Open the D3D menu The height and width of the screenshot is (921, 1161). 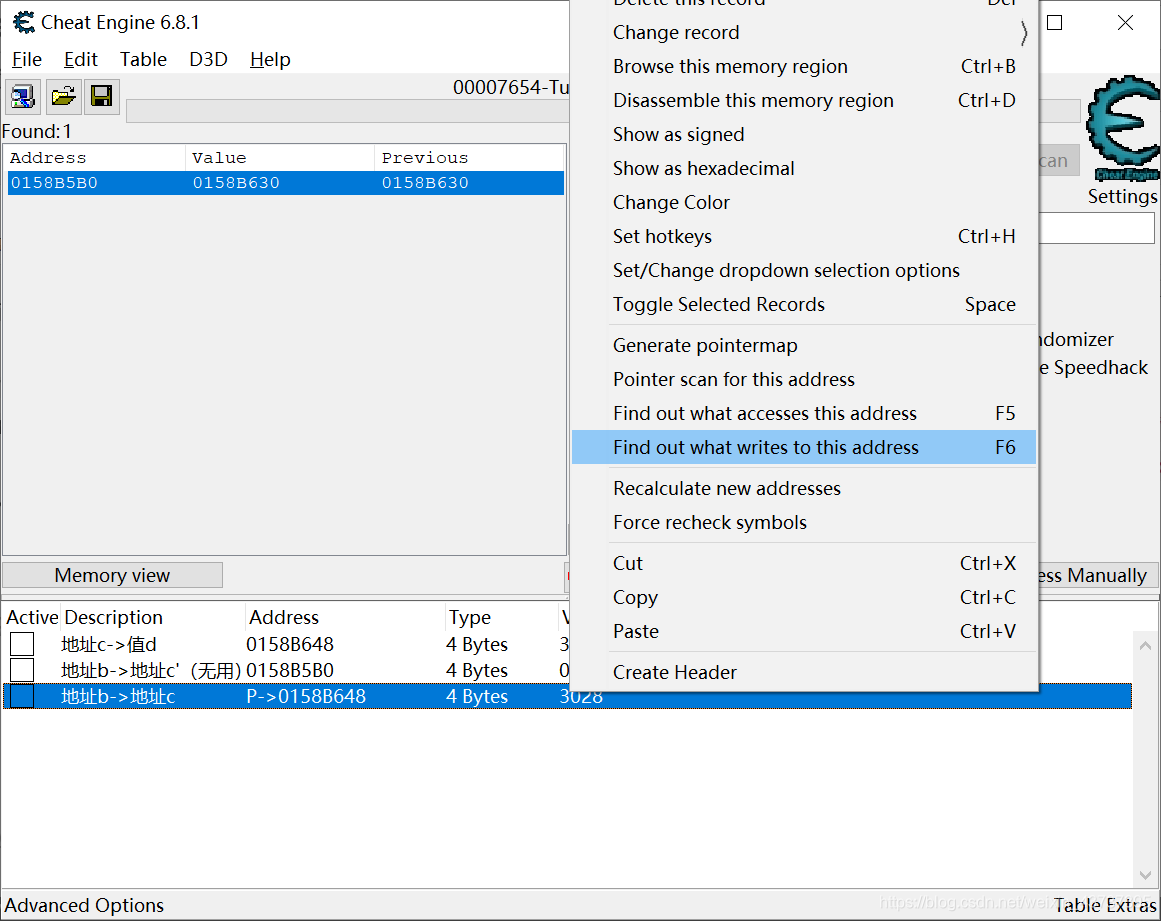coord(208,59)
